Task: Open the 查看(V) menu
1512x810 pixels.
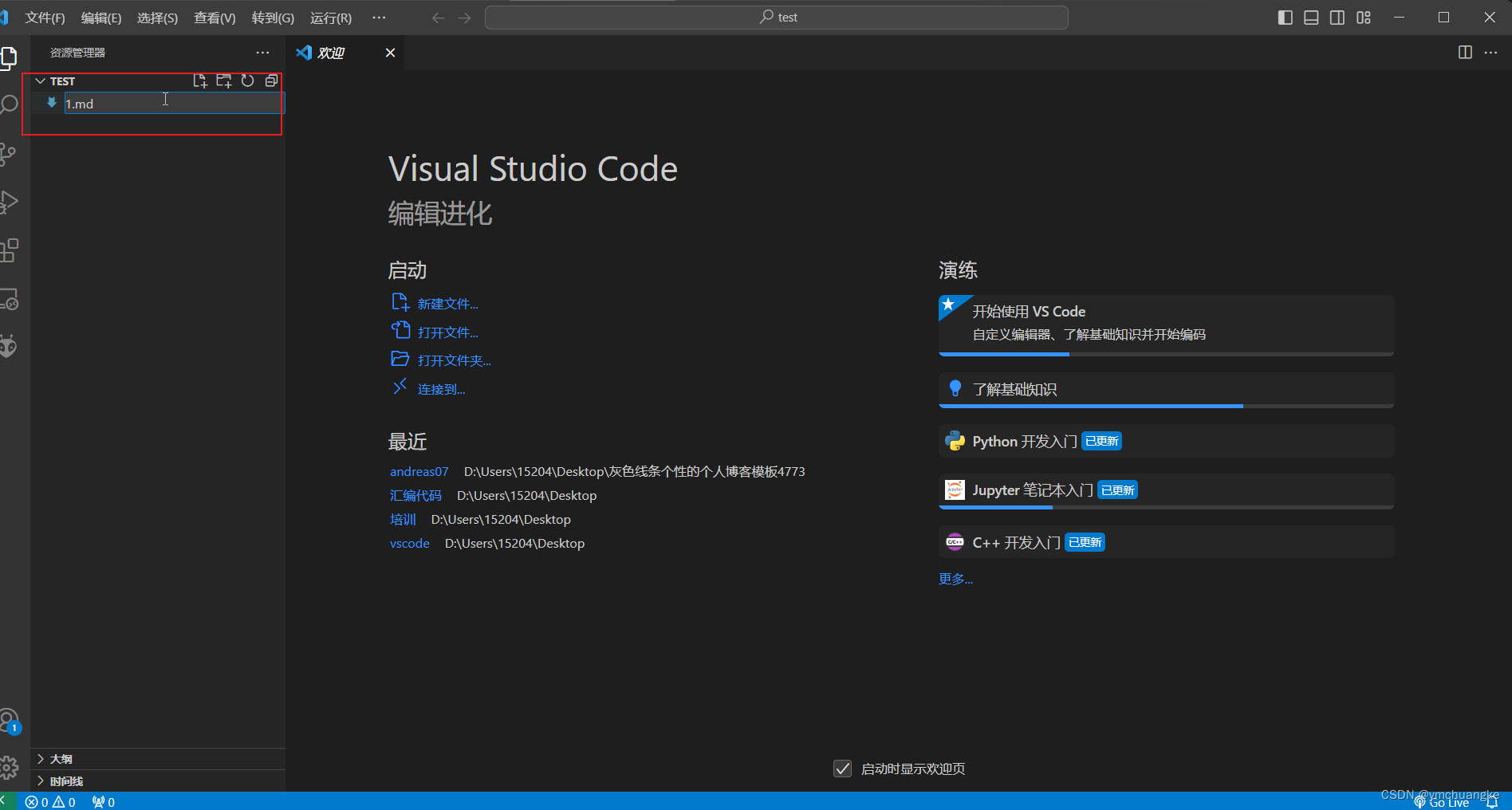Action: (215, 18)
